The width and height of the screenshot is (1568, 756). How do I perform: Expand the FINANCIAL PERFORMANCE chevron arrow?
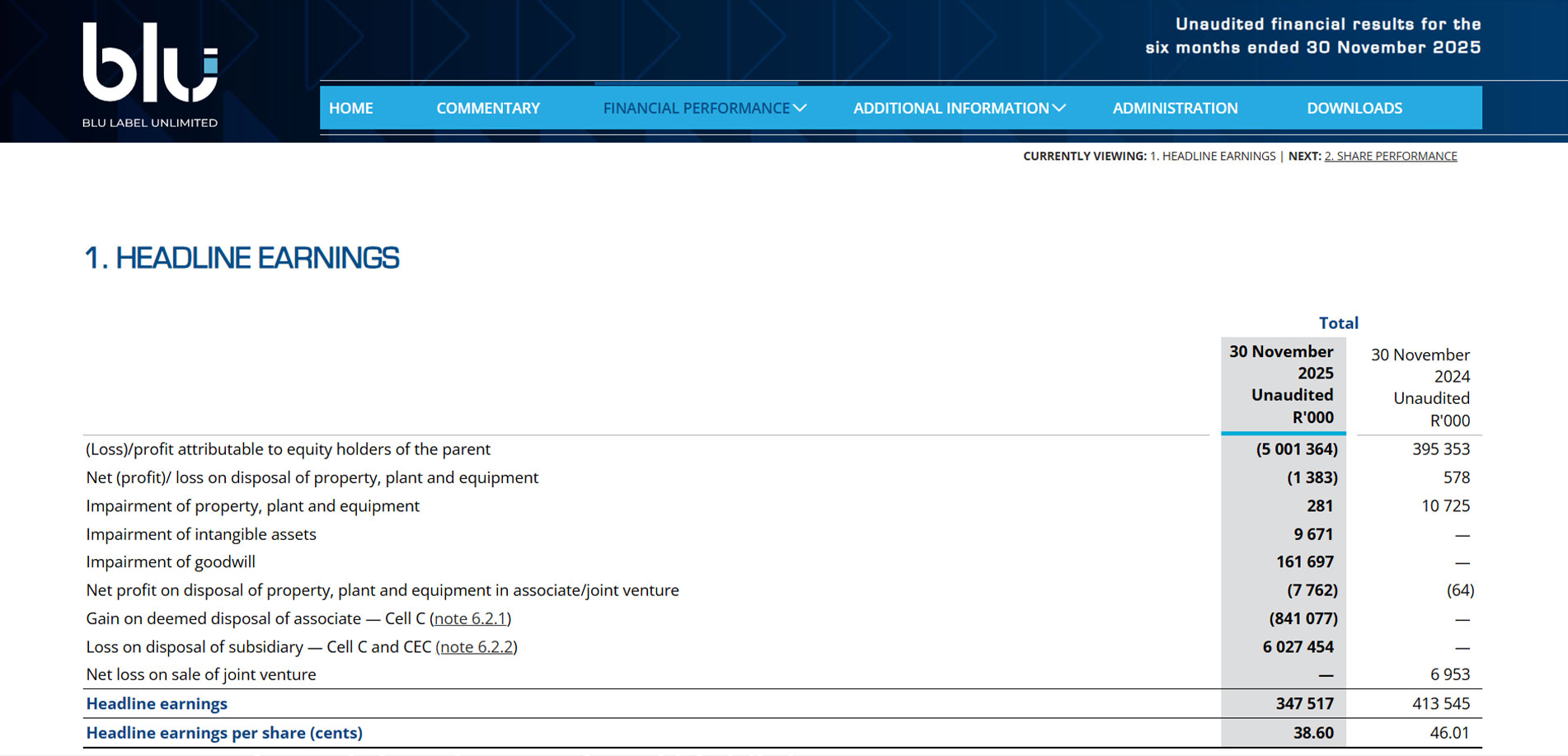(x=800, y=108)
